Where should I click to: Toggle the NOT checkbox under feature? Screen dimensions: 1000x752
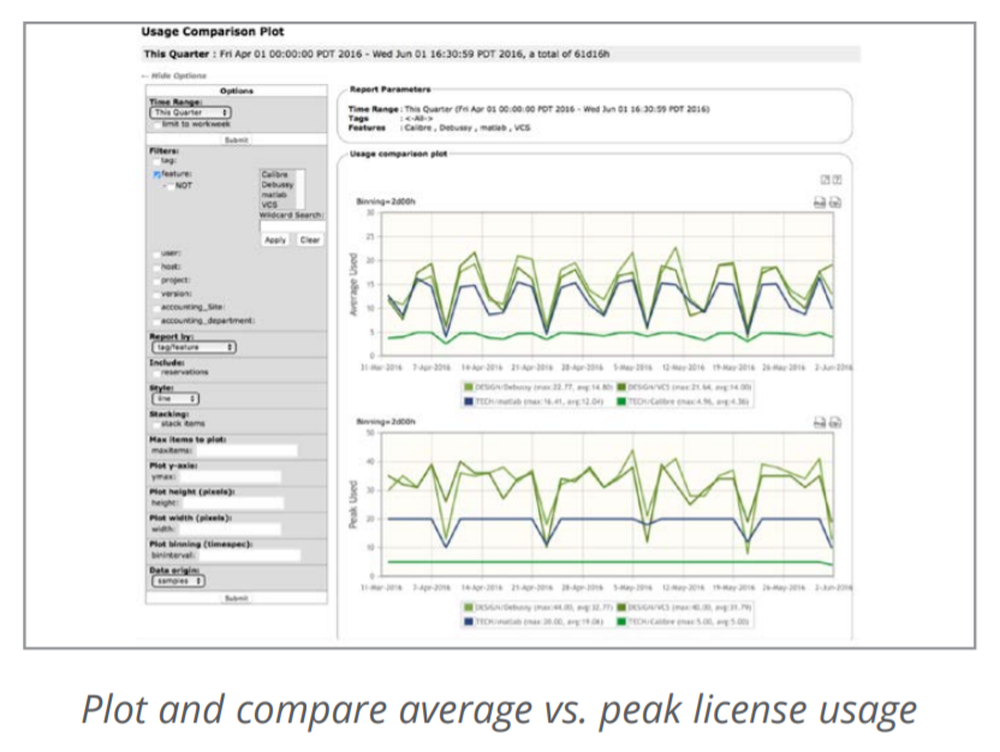point(170,186)
